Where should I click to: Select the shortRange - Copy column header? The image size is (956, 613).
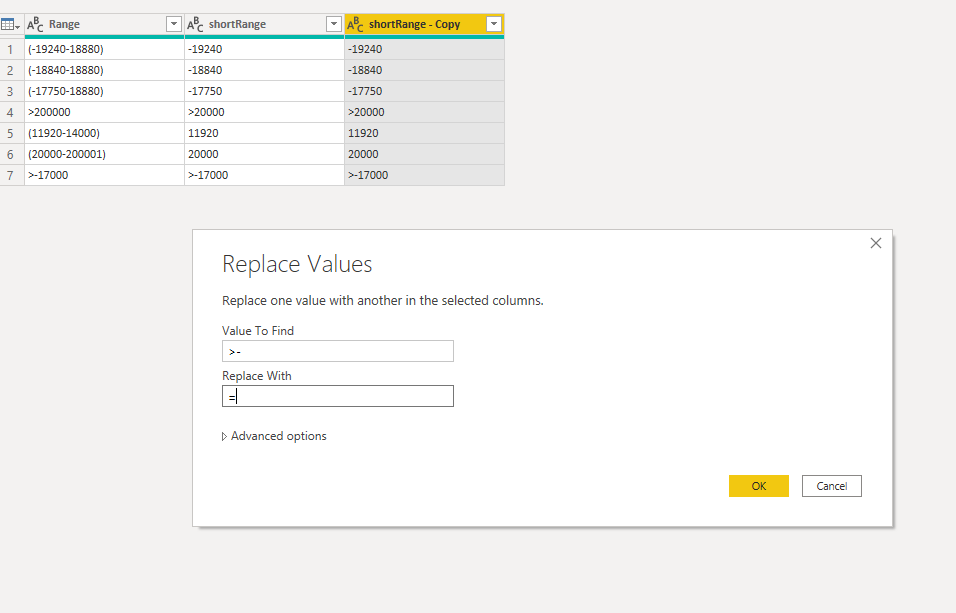[424, 24]
